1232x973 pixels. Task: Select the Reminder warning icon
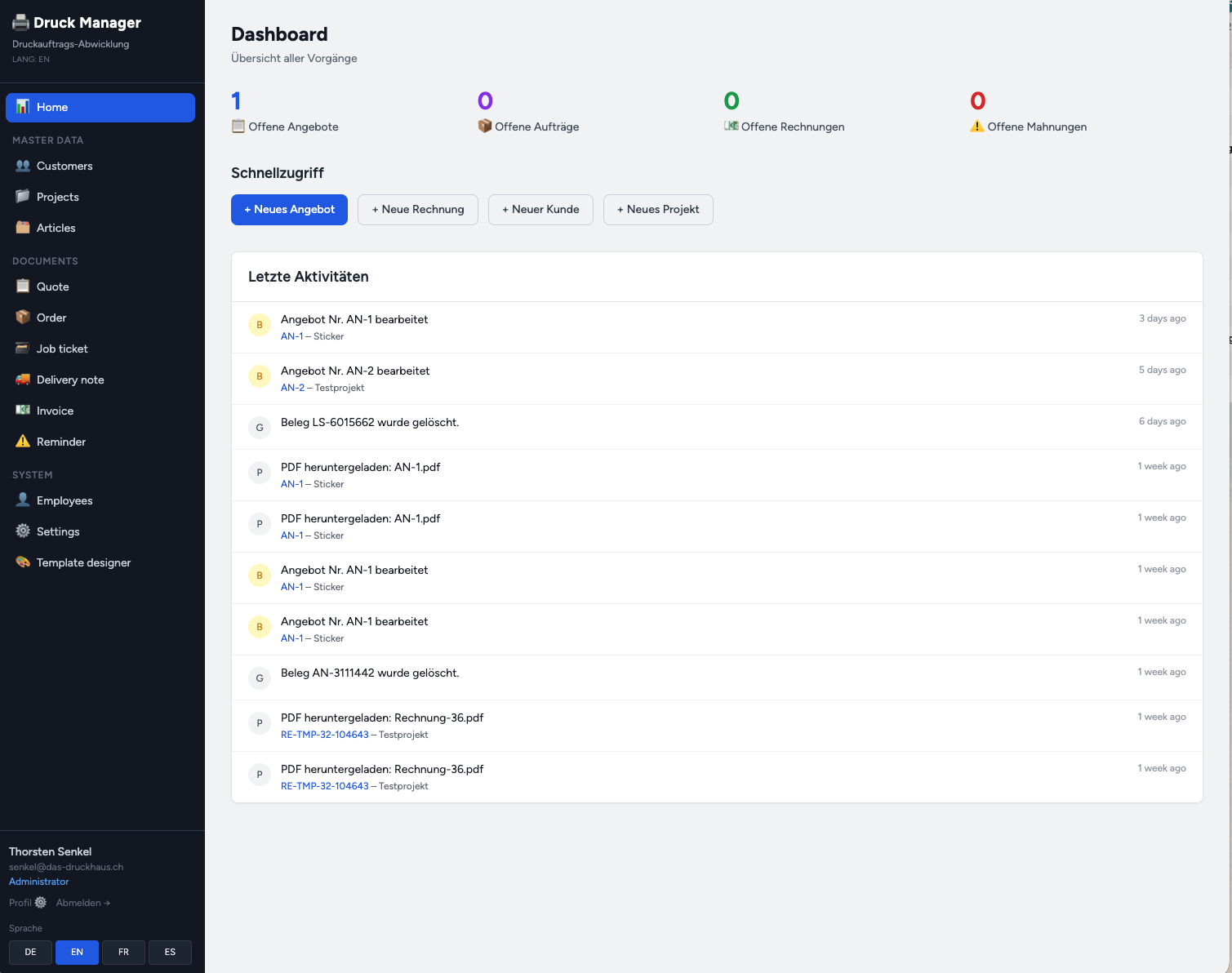point(23,442)
